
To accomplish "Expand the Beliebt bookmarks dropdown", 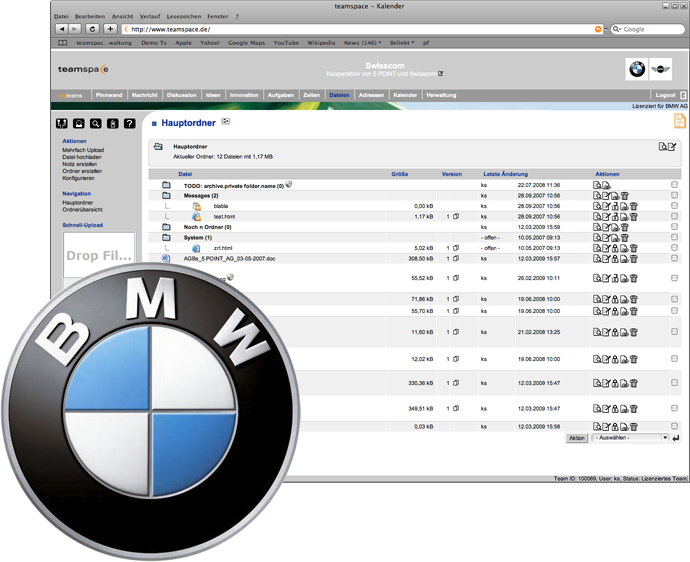I will (402, 43).
